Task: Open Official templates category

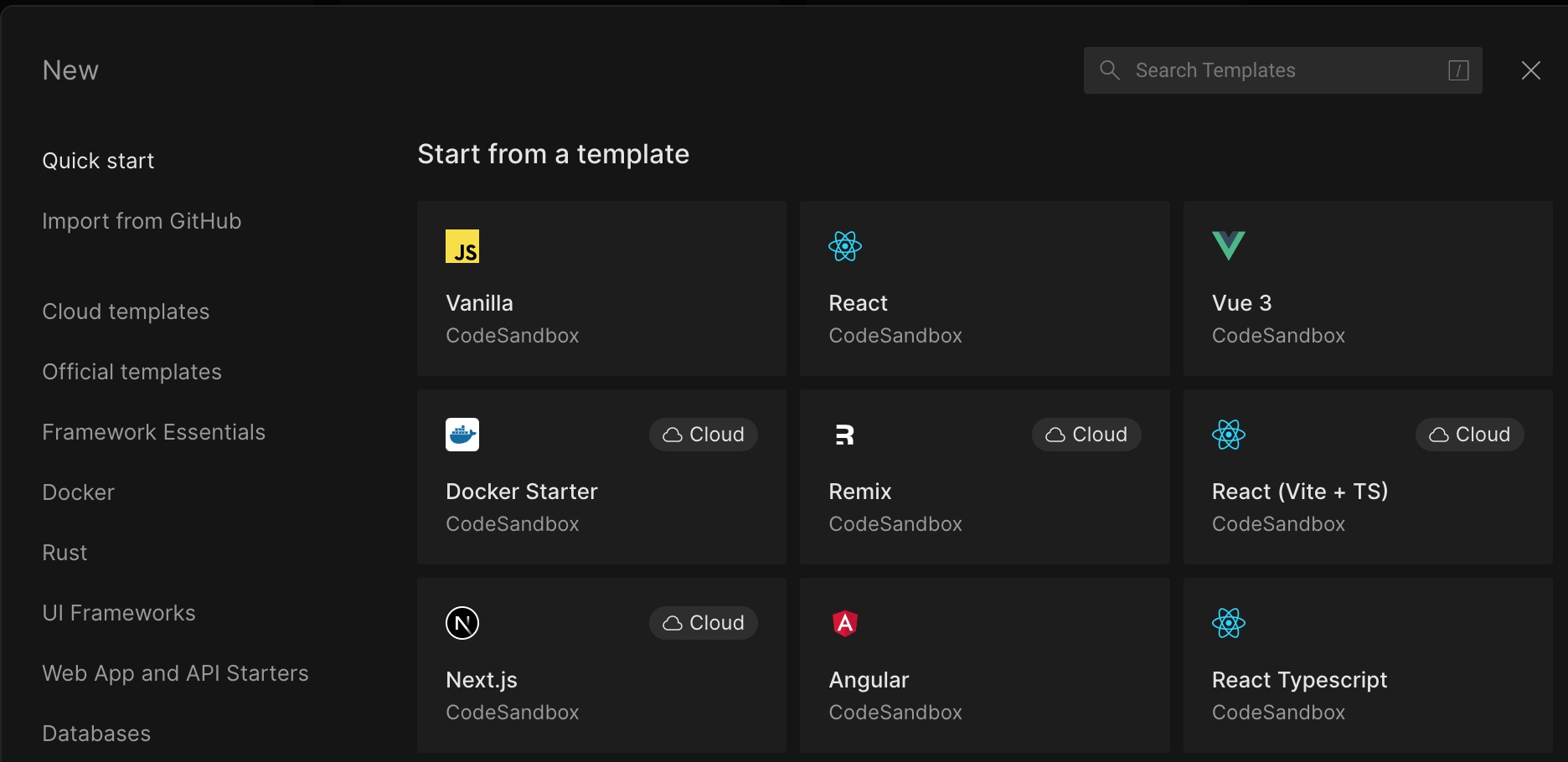Action: pyautogui.click(x=132, y=372)
